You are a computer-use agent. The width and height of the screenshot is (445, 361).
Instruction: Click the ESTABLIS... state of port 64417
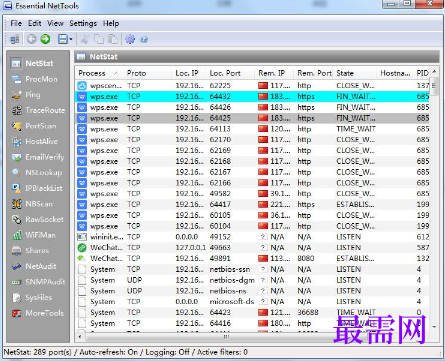tap(355, 204)
